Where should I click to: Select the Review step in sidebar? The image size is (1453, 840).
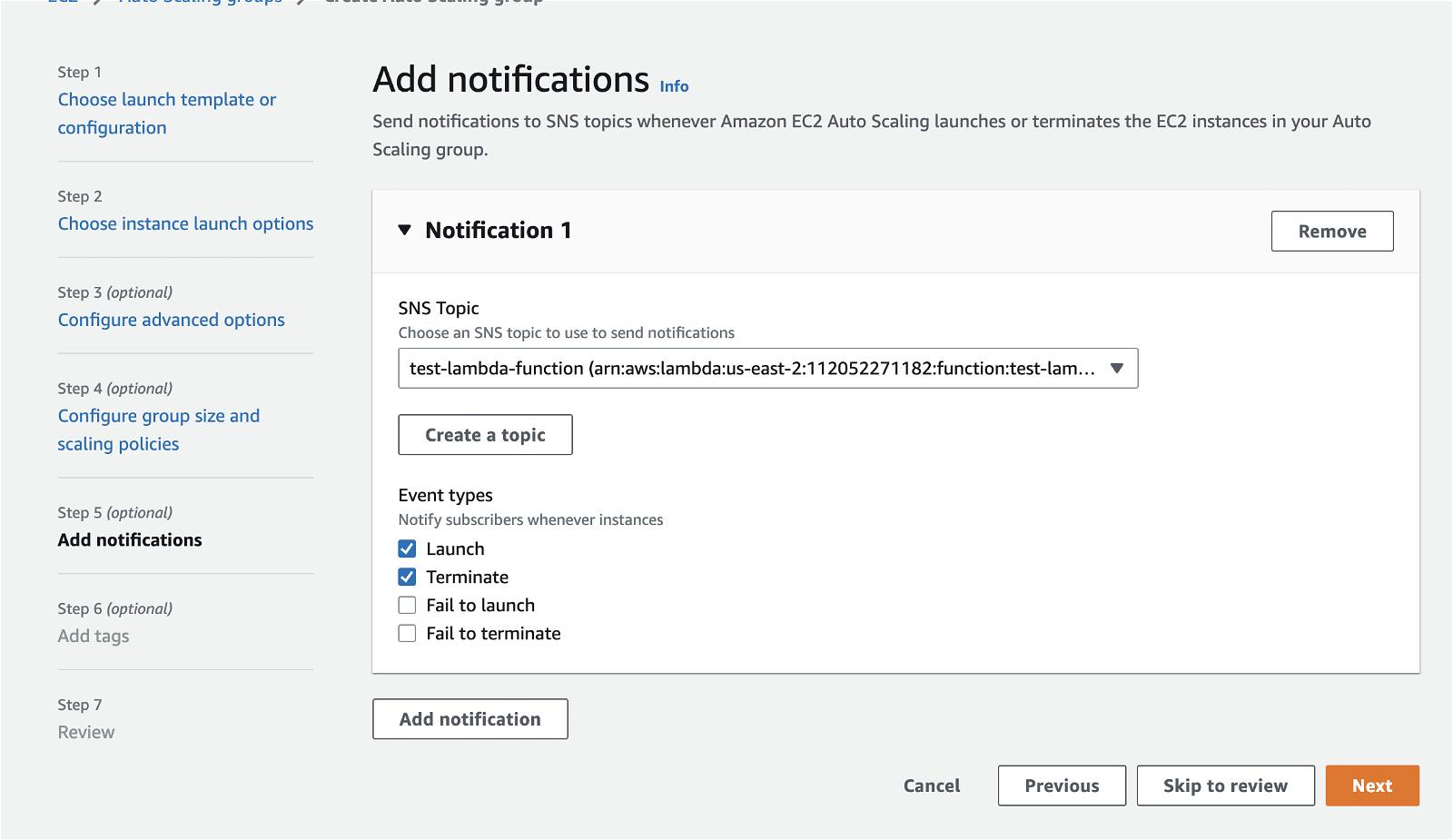point(86,733)
